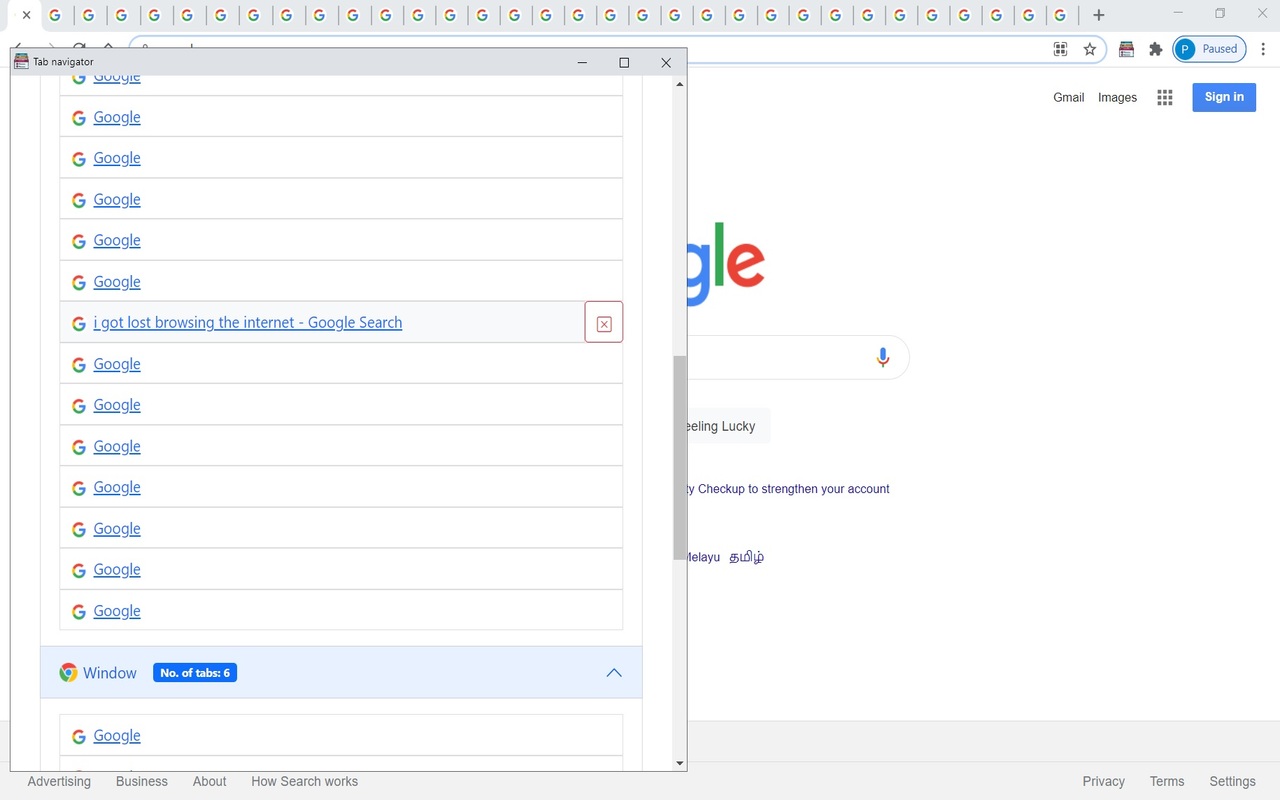
Task: Bookmark this page with the star icon
Action: (x=1090, y=49)
